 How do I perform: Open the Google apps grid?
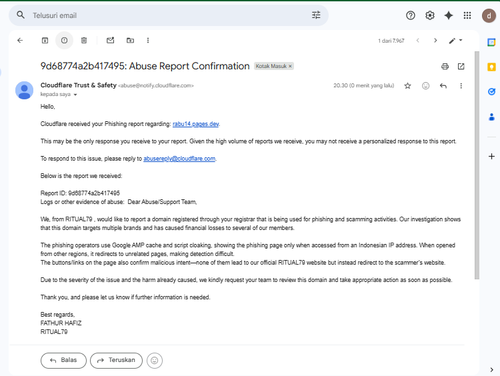click(x=467, y=15)
